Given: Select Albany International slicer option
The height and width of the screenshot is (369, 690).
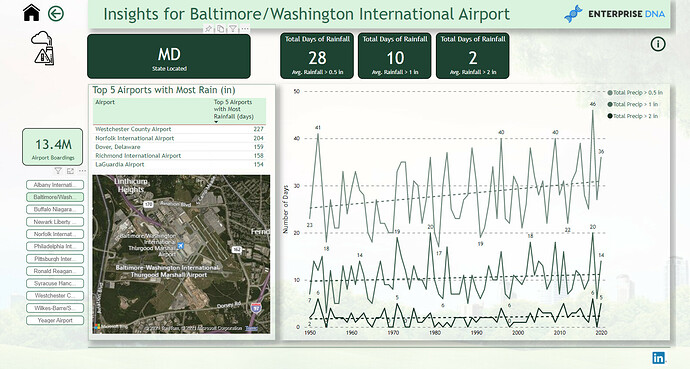Looking at the screenshot, I should pyautogui.click(x=55, y=185).
